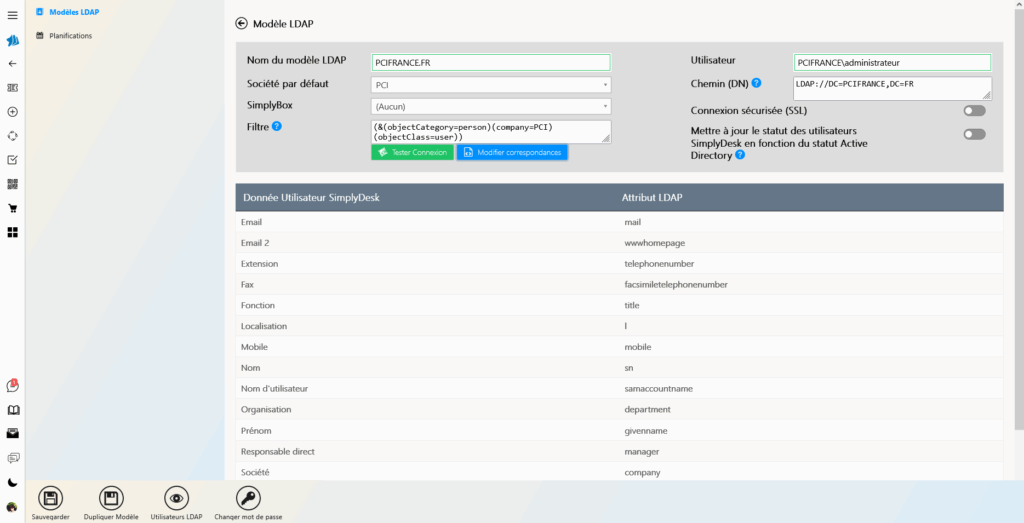Click the 'Fax' row label
Image resolution: width=1024 pixels, height=523 pixels.
pyautogui.click(x=247, y=285)
